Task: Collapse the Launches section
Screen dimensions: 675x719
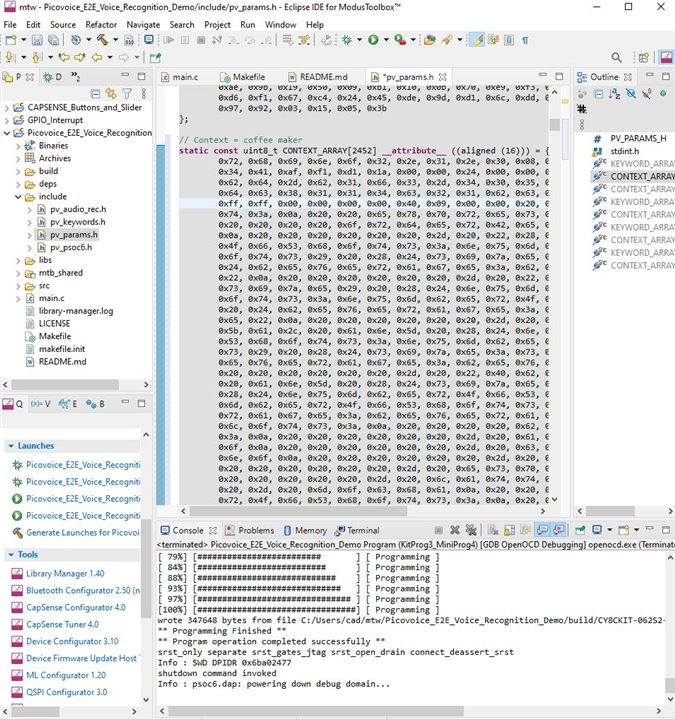Action: tap(9, 446)
